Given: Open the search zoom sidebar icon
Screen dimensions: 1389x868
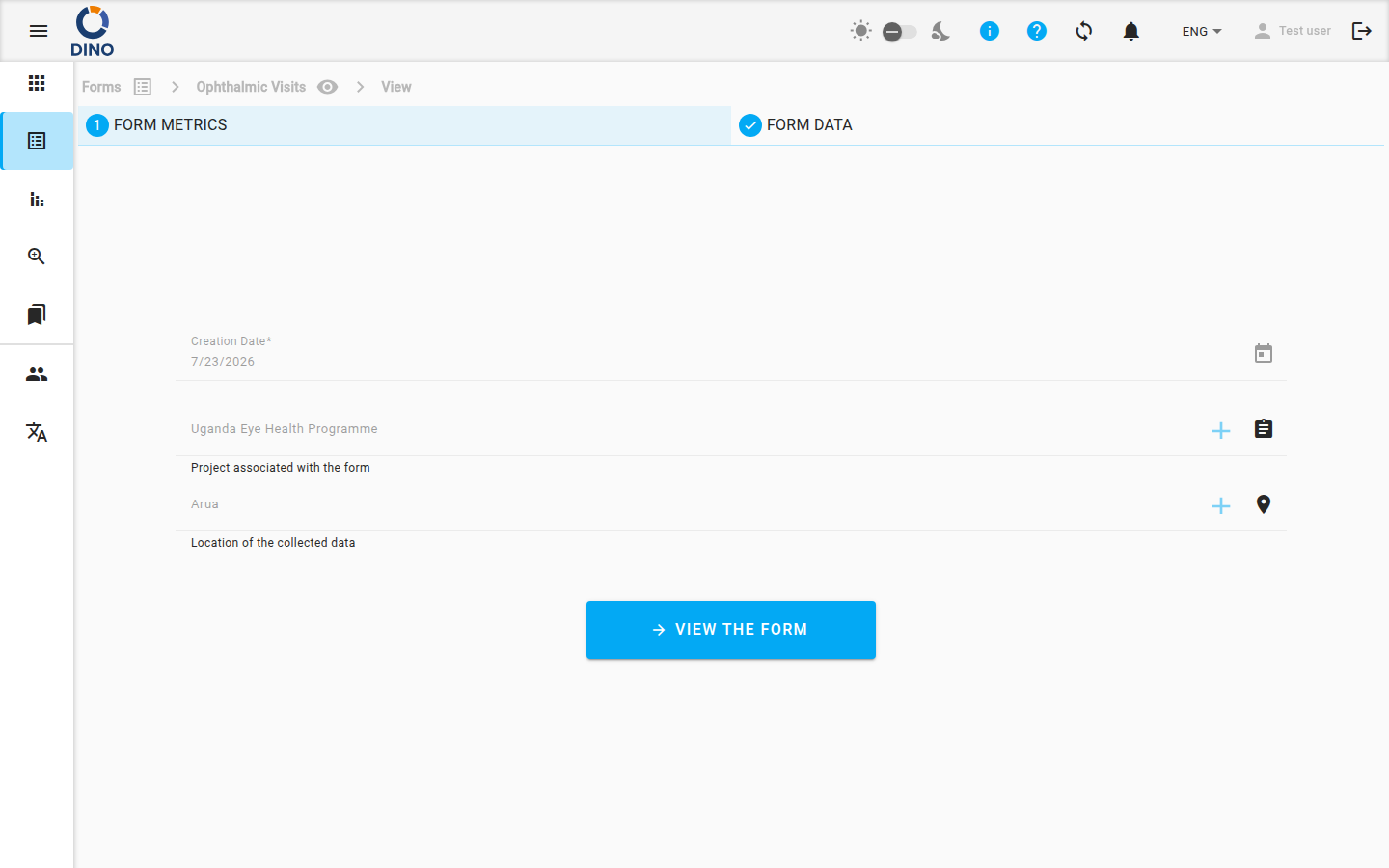Looking at the screenshot, I should (37, 257).
